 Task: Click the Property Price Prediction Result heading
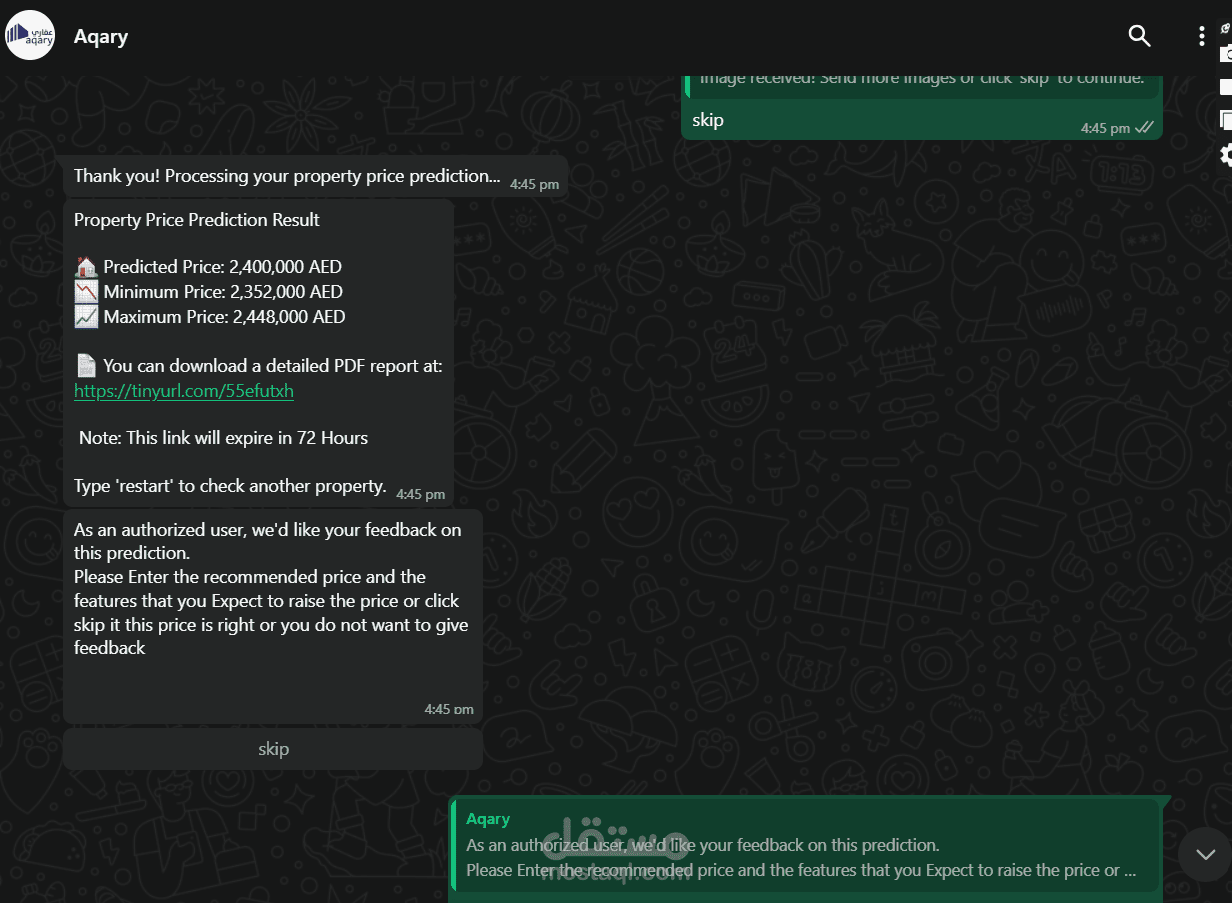[x=197, y=220]
